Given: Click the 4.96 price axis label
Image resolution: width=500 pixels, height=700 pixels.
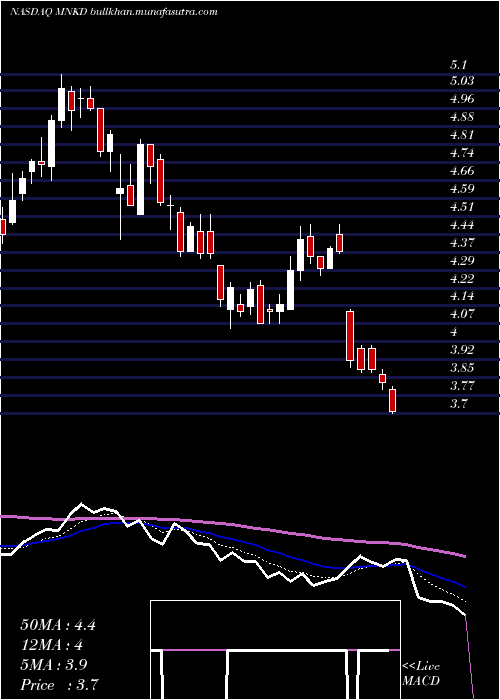Looking at the screenshot, I should pyautogui.click(x=462, y=99).
